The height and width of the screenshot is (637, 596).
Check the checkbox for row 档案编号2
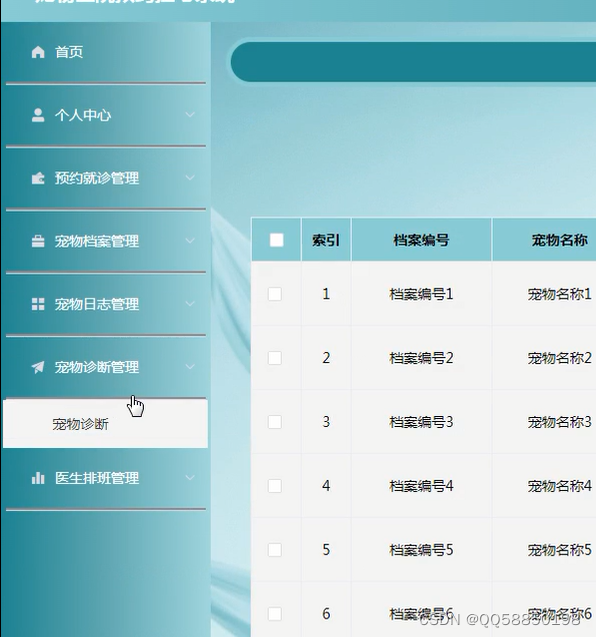point(275,358)
